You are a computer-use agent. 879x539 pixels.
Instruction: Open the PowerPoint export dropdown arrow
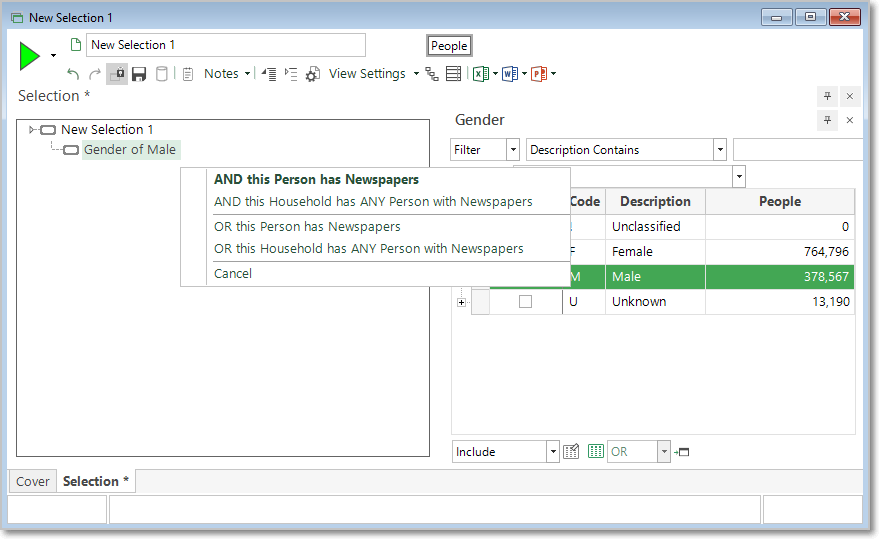click(553, 74)
